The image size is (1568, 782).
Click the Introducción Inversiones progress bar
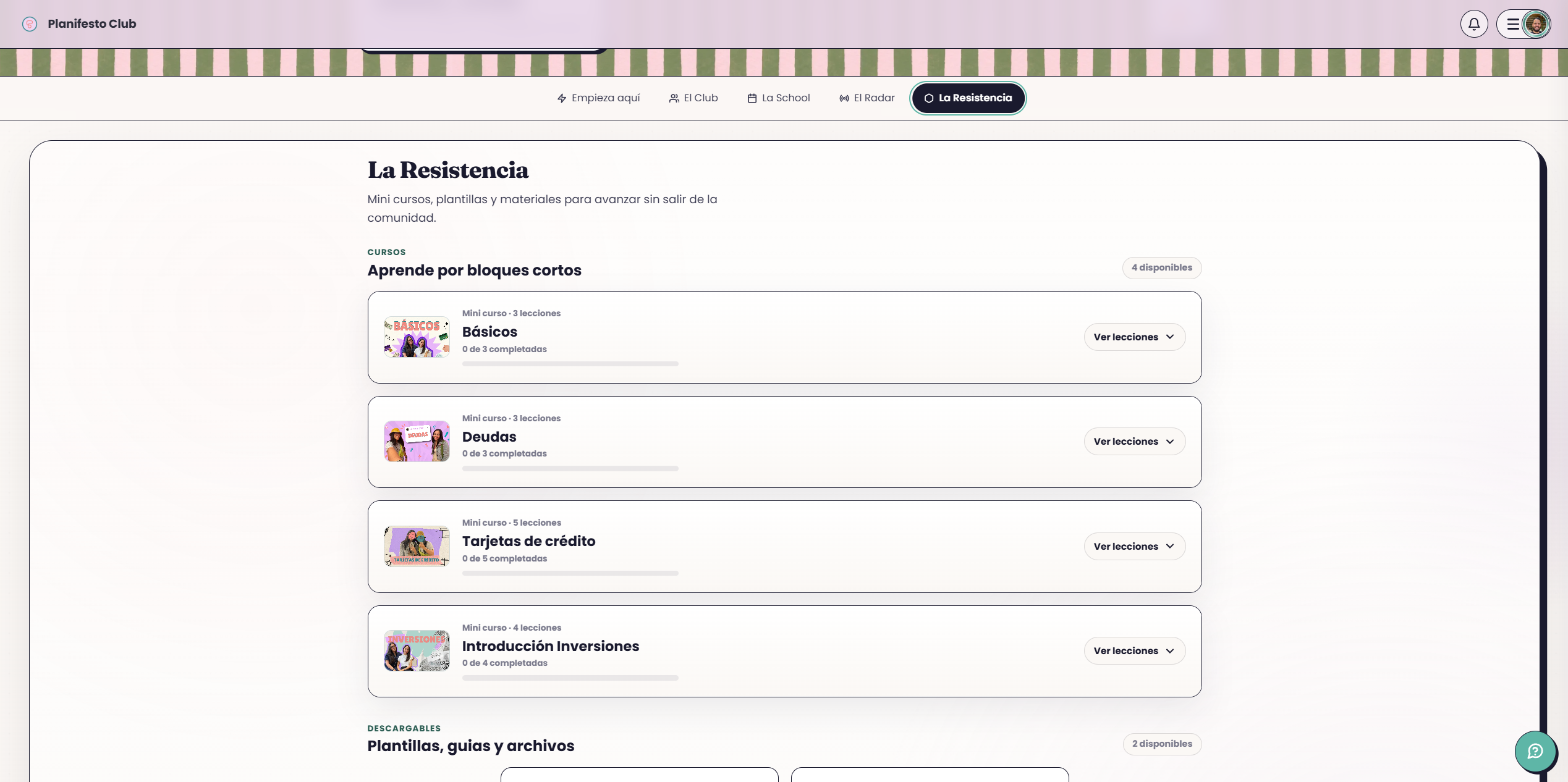[570, 678]
